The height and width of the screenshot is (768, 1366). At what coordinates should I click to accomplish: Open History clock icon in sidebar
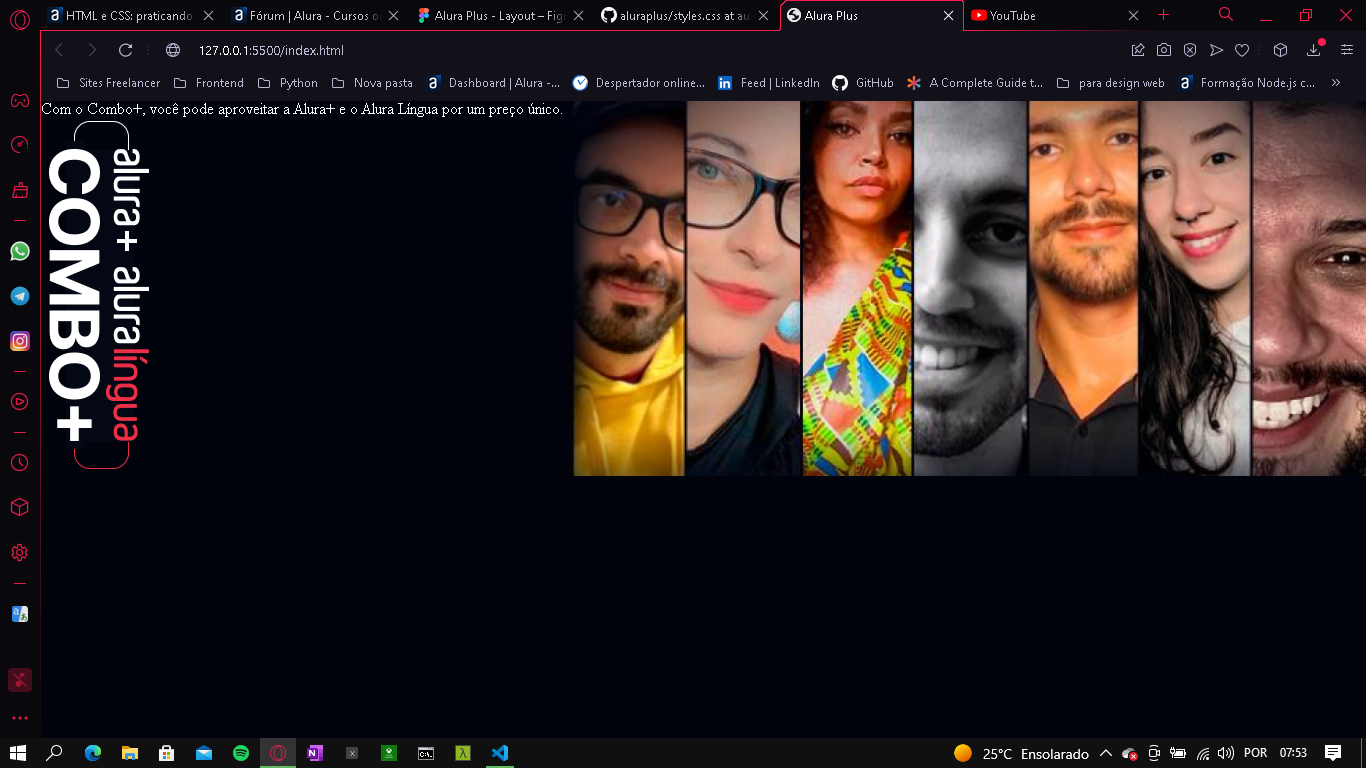point(19,463)
